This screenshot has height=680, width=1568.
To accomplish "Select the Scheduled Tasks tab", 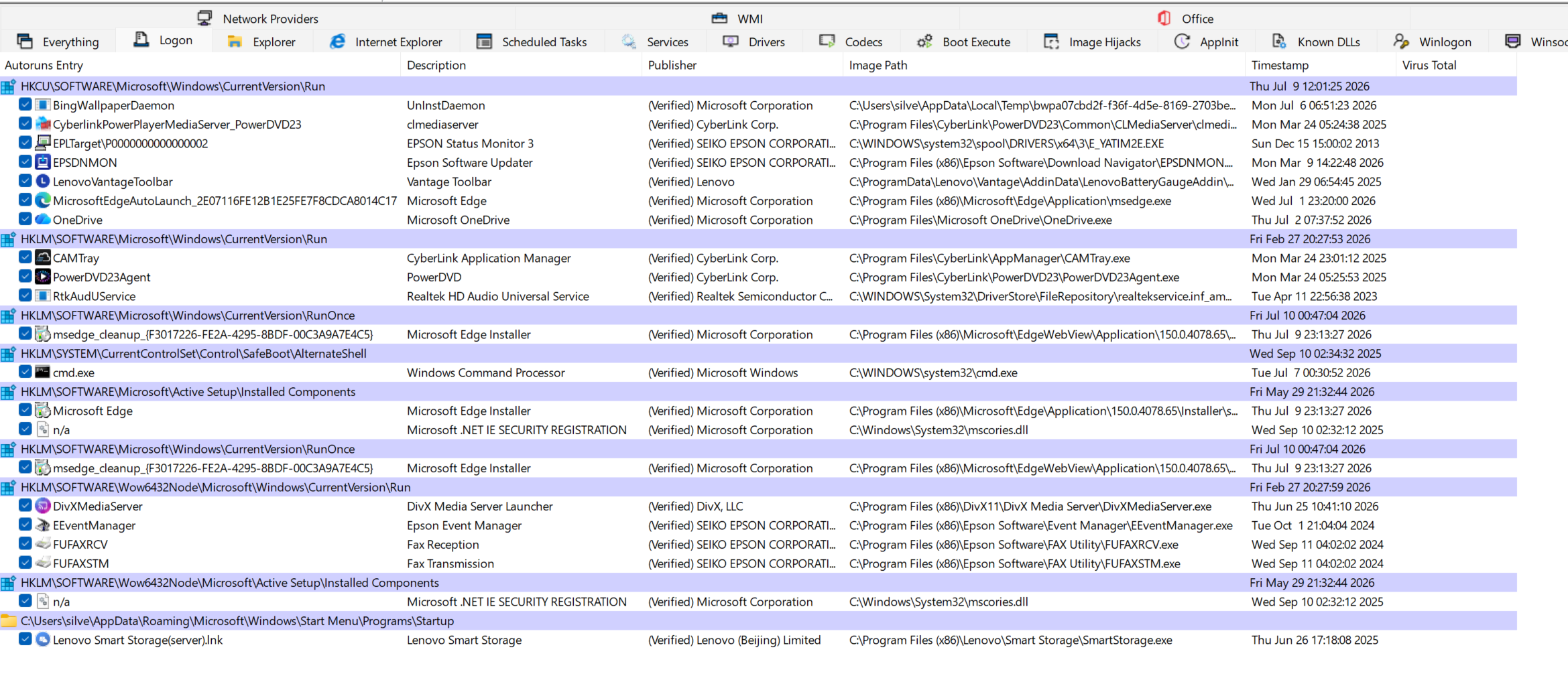I will click(532, 42).
